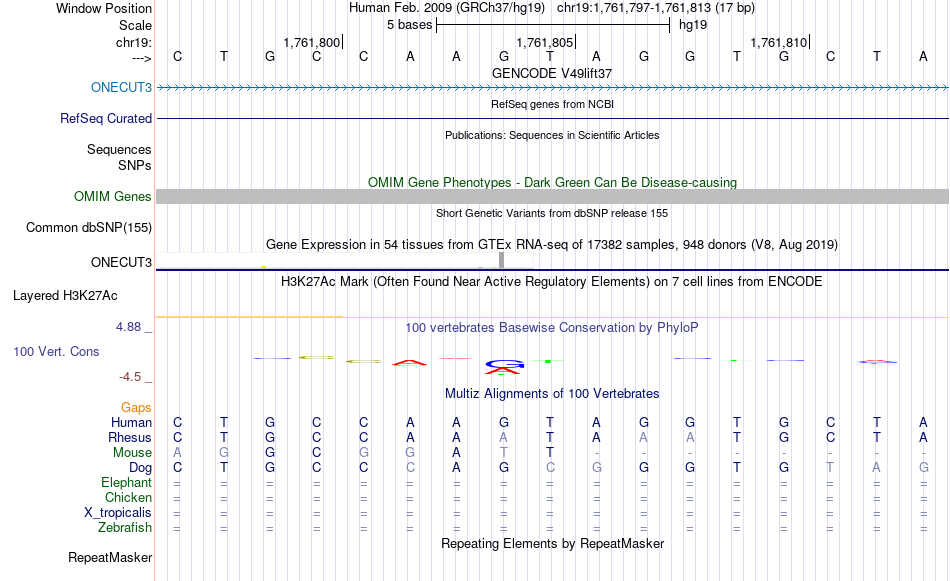Click the black ONECUT3 GTEx expression label
The height and width of the screenshot is (581, 950).
pyautogui.click(x=121, y=262)
